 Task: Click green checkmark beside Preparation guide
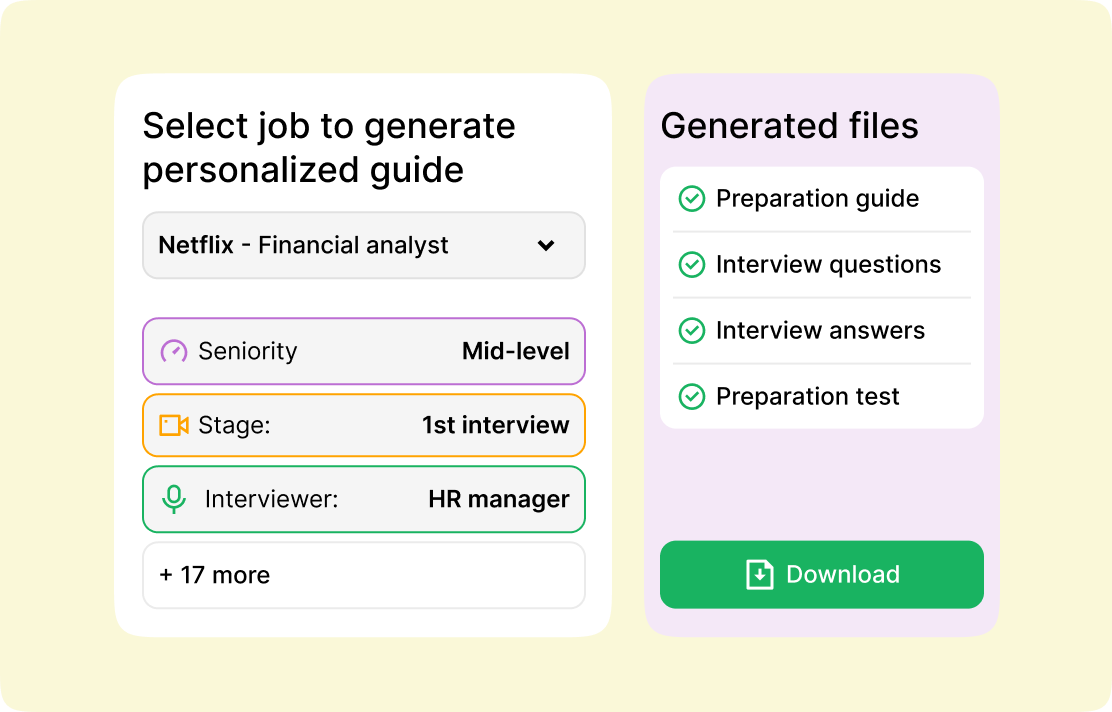[x=691, y=199]
